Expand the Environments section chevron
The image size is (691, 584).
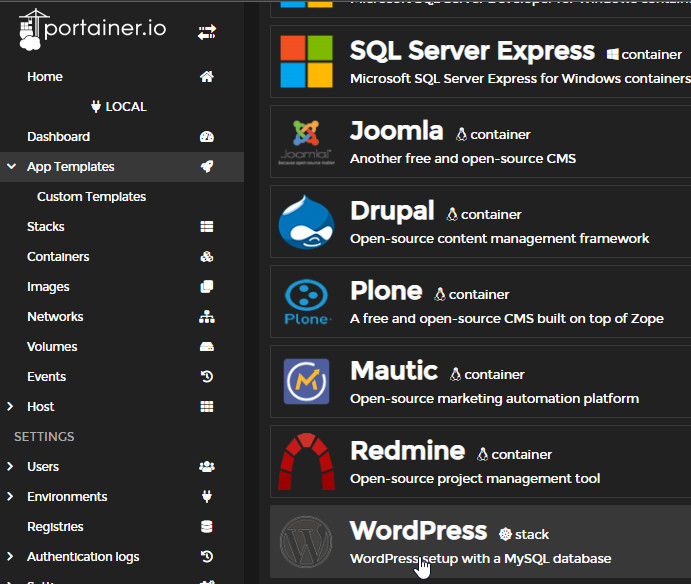[x=11, y=497]
